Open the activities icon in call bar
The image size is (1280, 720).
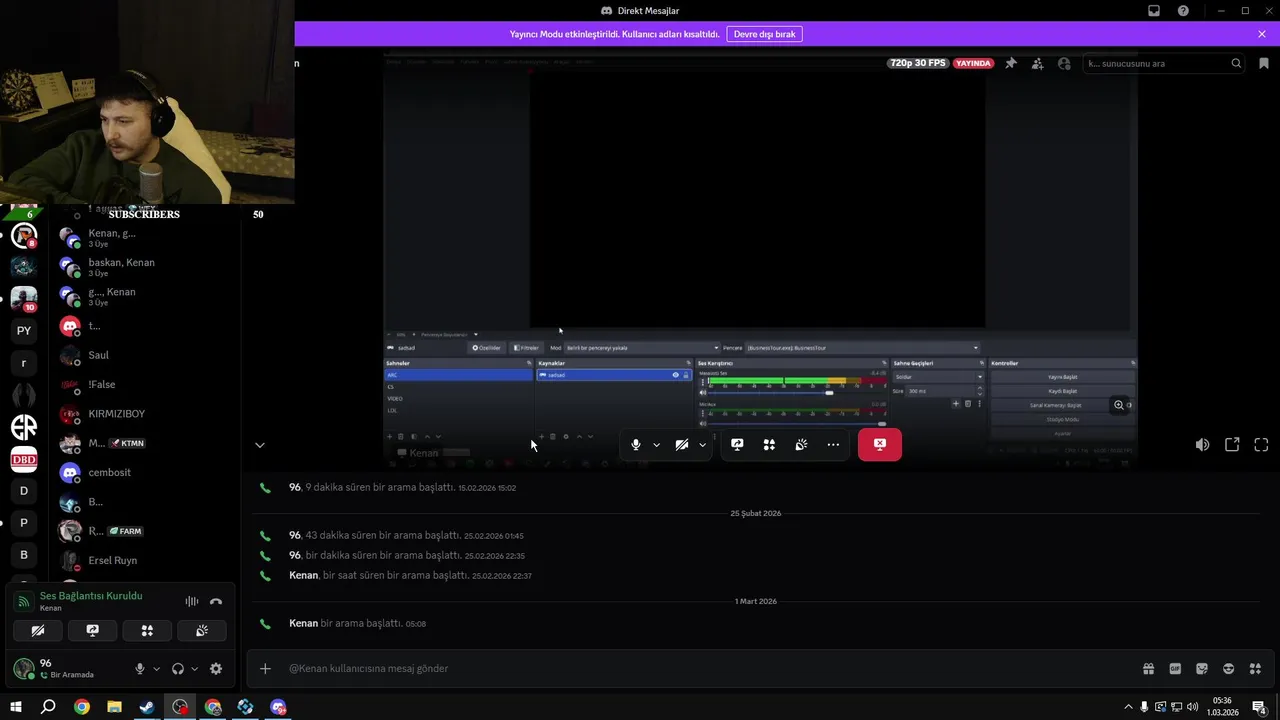[x=769, y=445]
